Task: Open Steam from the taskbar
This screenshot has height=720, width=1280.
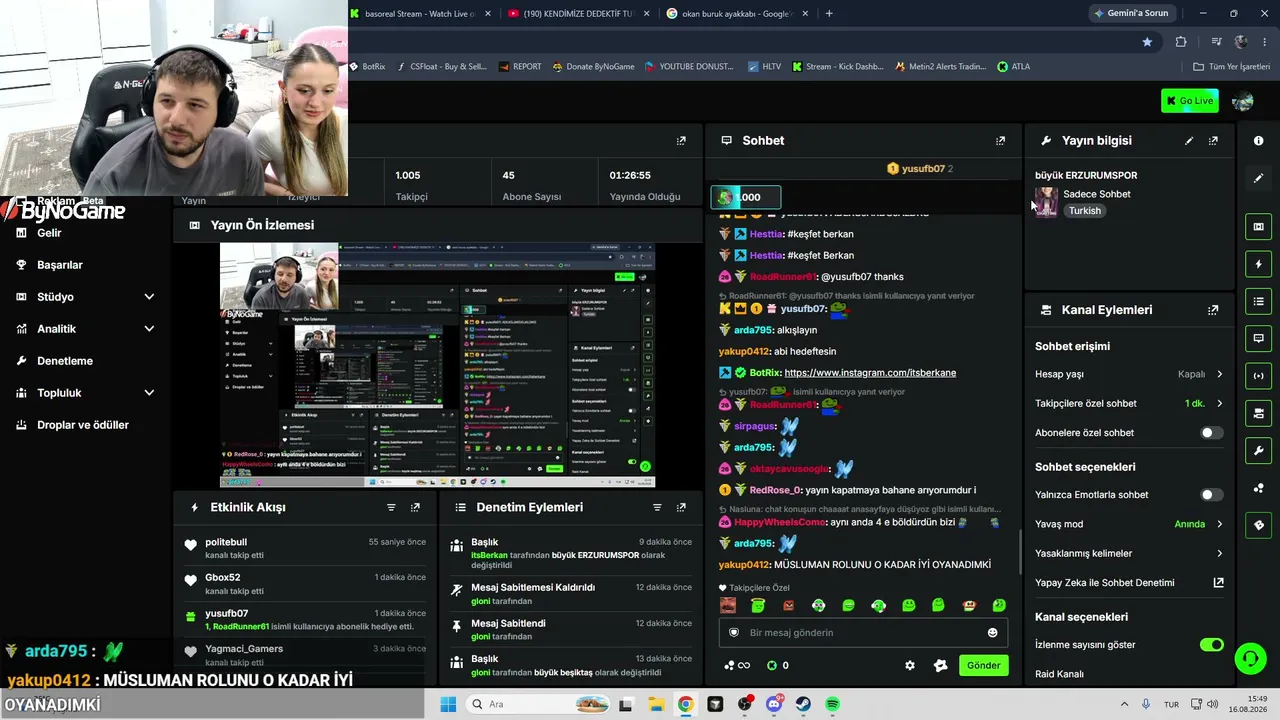Action: (803, 704)
